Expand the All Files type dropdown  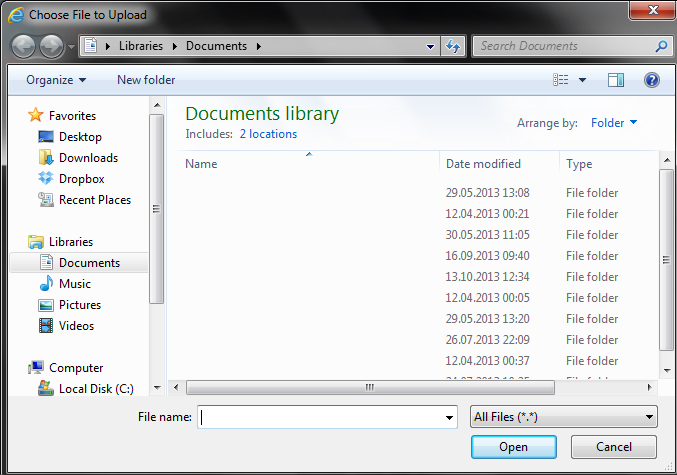[563, 417]
